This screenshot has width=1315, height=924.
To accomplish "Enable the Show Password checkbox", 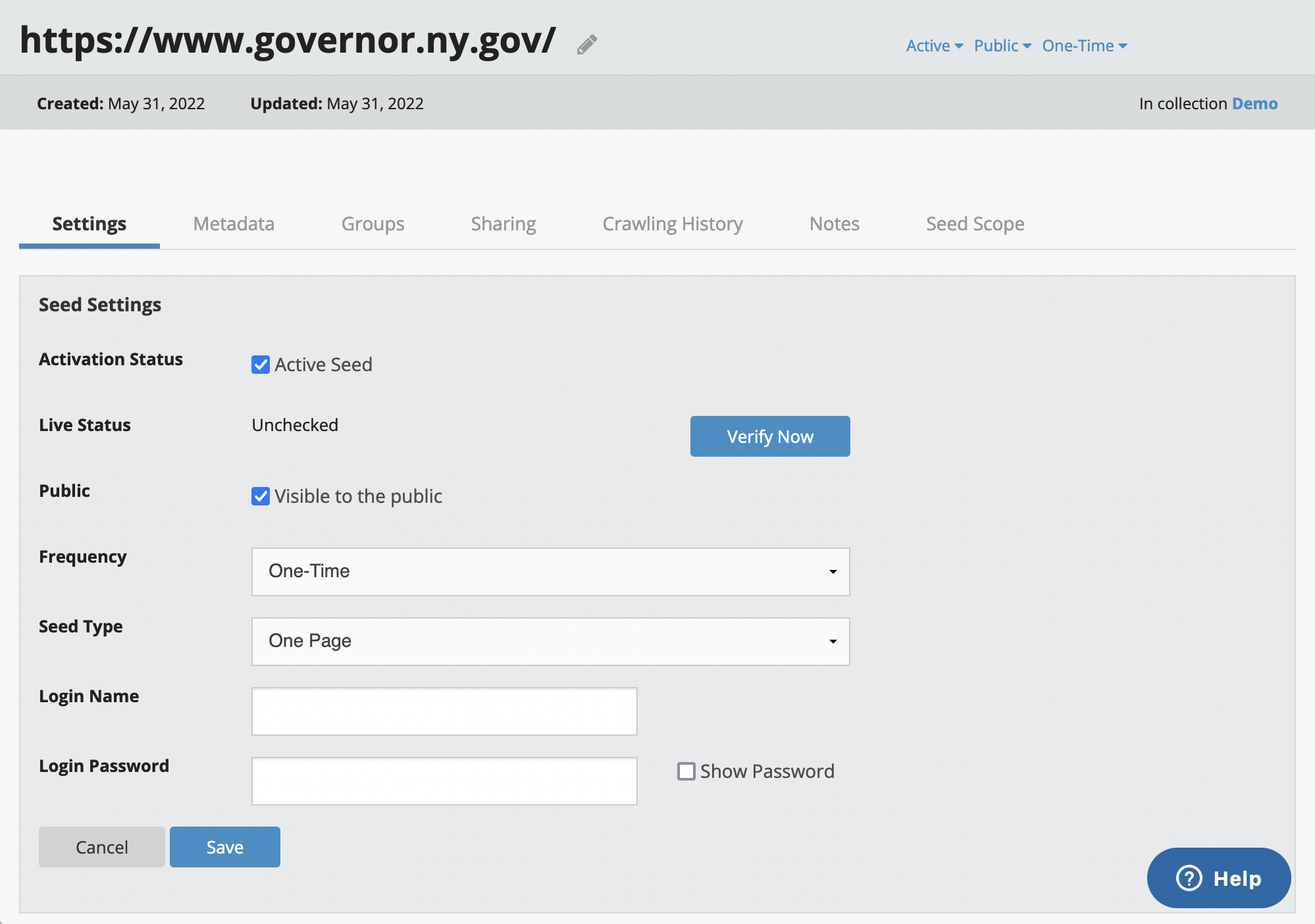I will click(686, 771).
